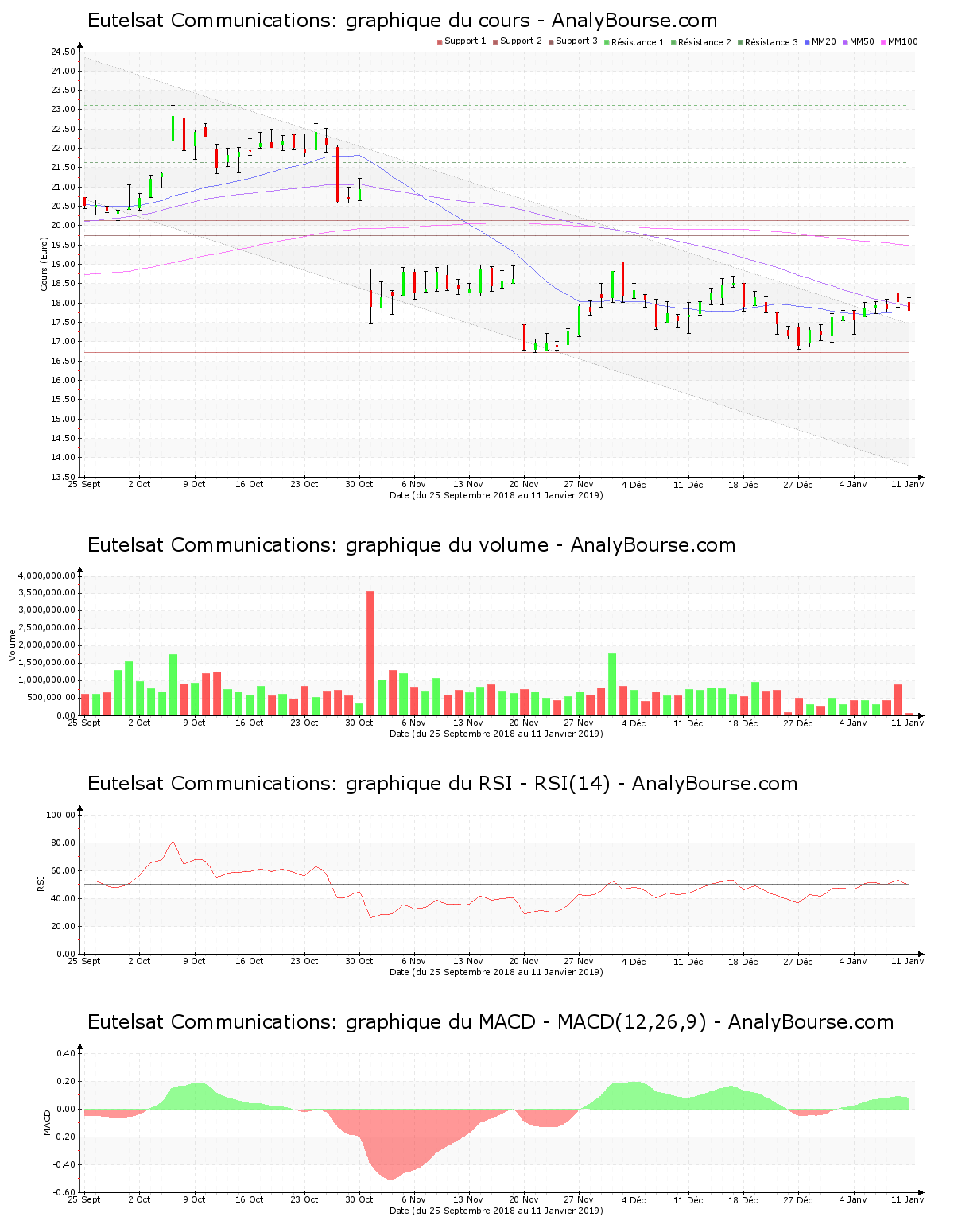Click the Support 2 legend entry
This screenshot has width=954, height=1232.
click(518, 41)
